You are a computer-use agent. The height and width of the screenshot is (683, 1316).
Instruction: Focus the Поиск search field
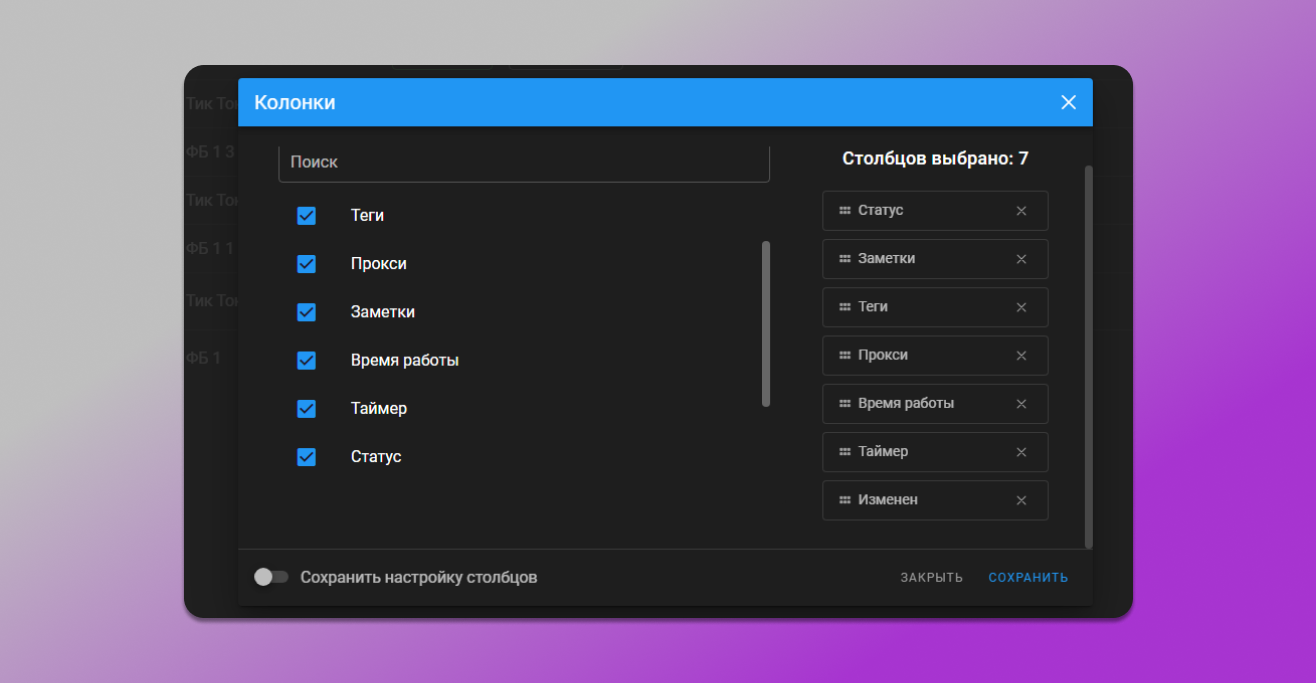tap(523, 162)
